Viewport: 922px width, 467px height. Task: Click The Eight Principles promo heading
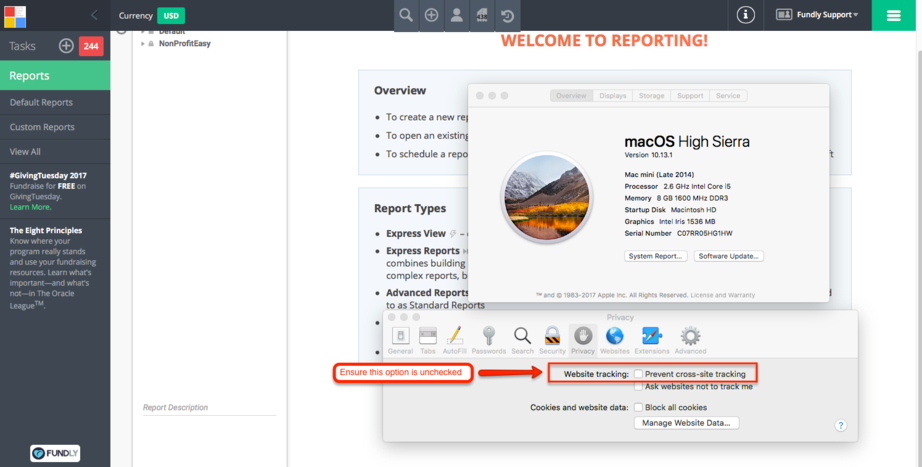46,231
